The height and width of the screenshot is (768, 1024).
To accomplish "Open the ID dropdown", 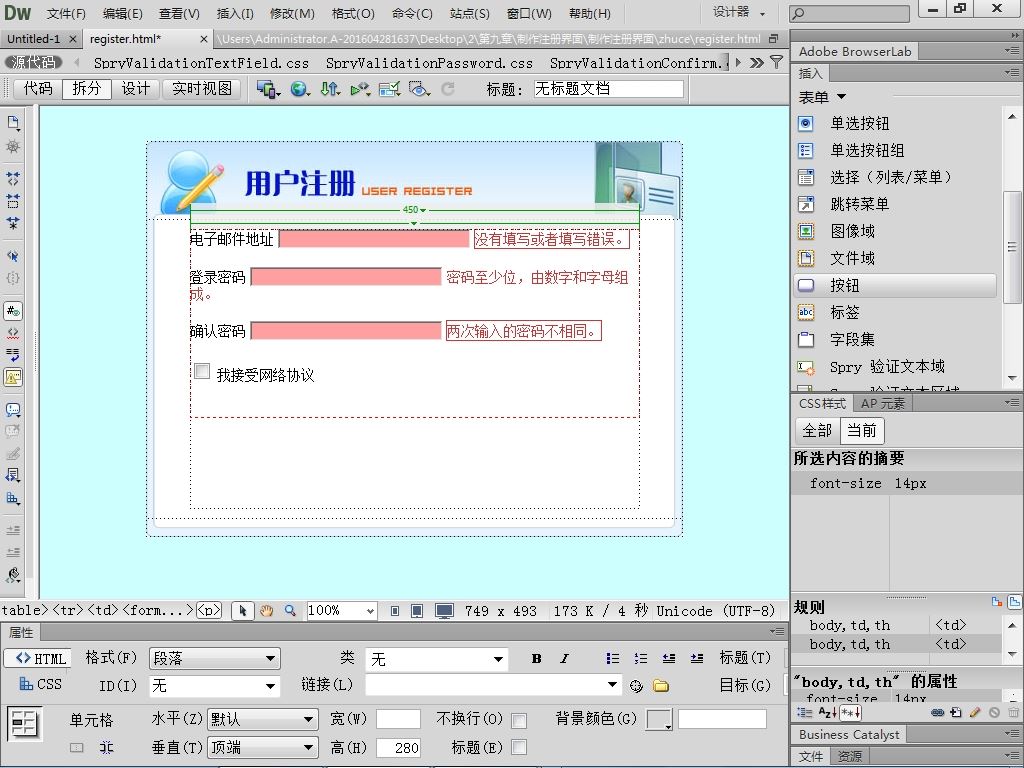I will click(214, 686).
